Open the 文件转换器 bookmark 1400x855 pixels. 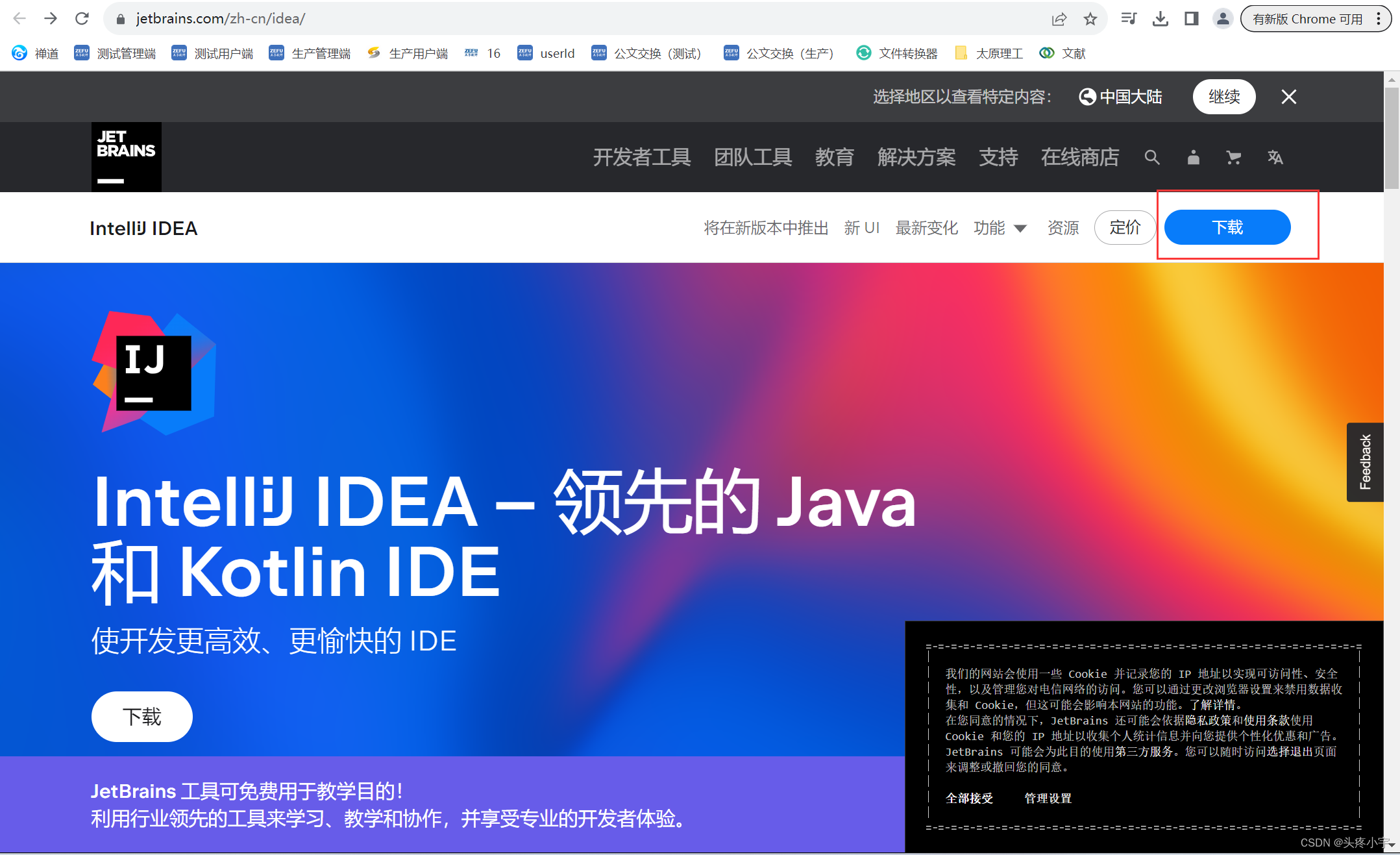tap(896, 53)
